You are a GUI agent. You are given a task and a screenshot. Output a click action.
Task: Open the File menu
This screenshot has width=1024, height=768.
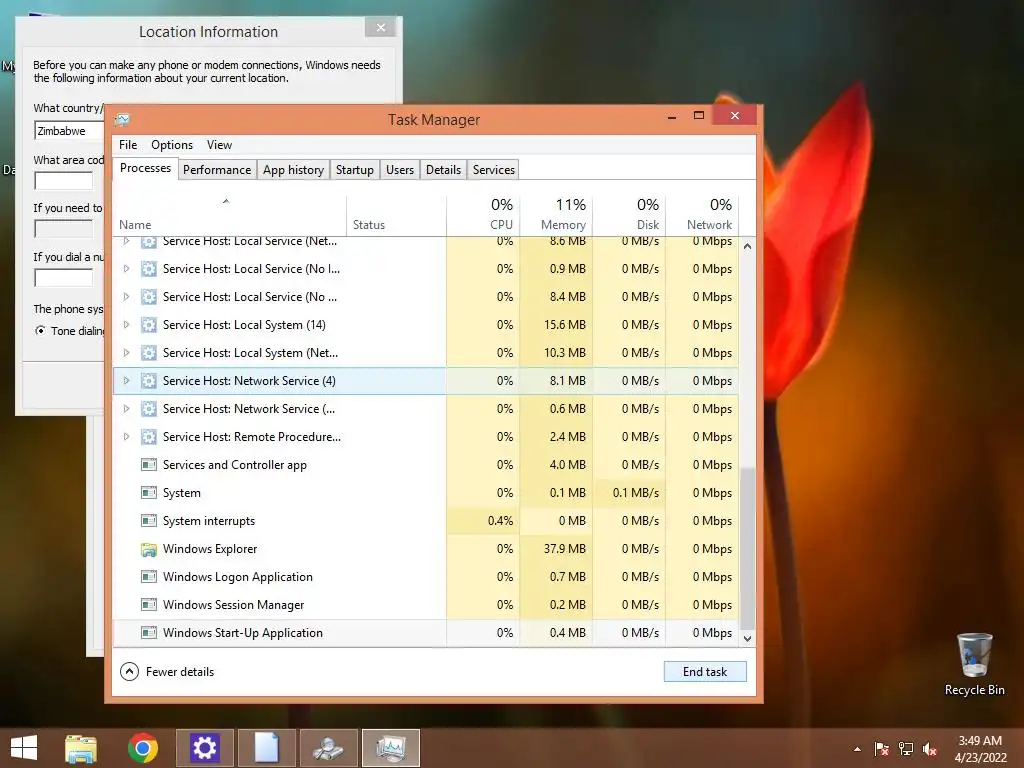coord(128,145)
